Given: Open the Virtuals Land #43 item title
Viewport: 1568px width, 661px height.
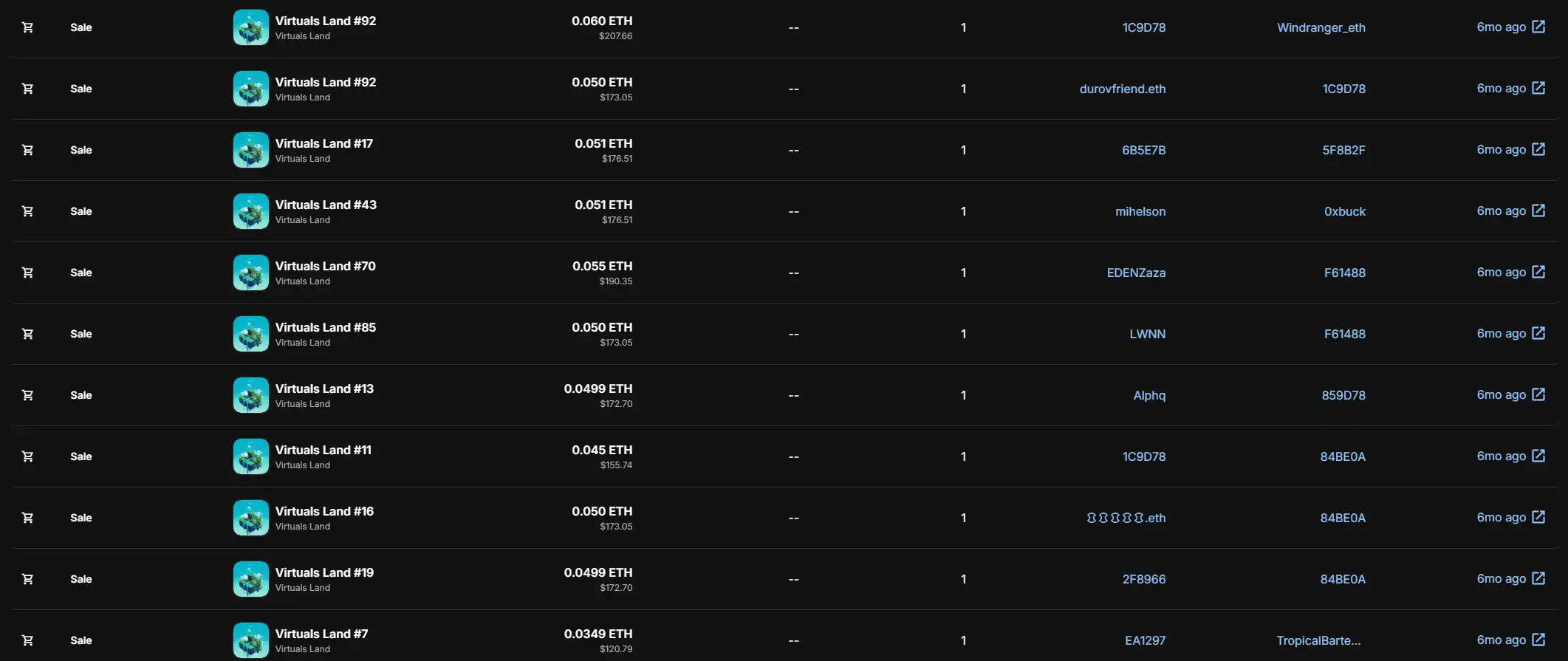Looking at the screenshot, I should tap(326, 205).
